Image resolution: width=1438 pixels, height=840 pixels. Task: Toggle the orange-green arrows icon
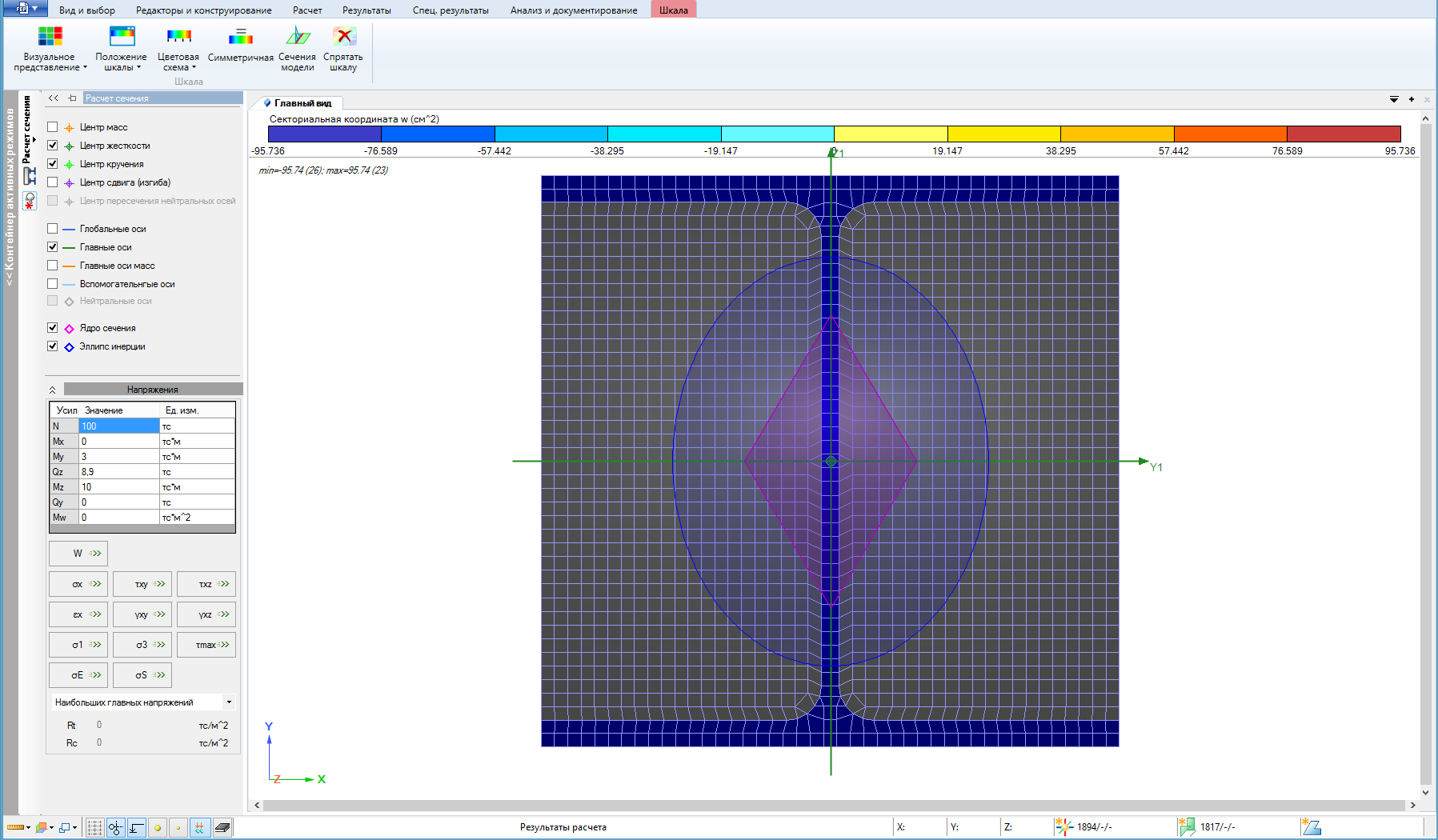(200, 827)
